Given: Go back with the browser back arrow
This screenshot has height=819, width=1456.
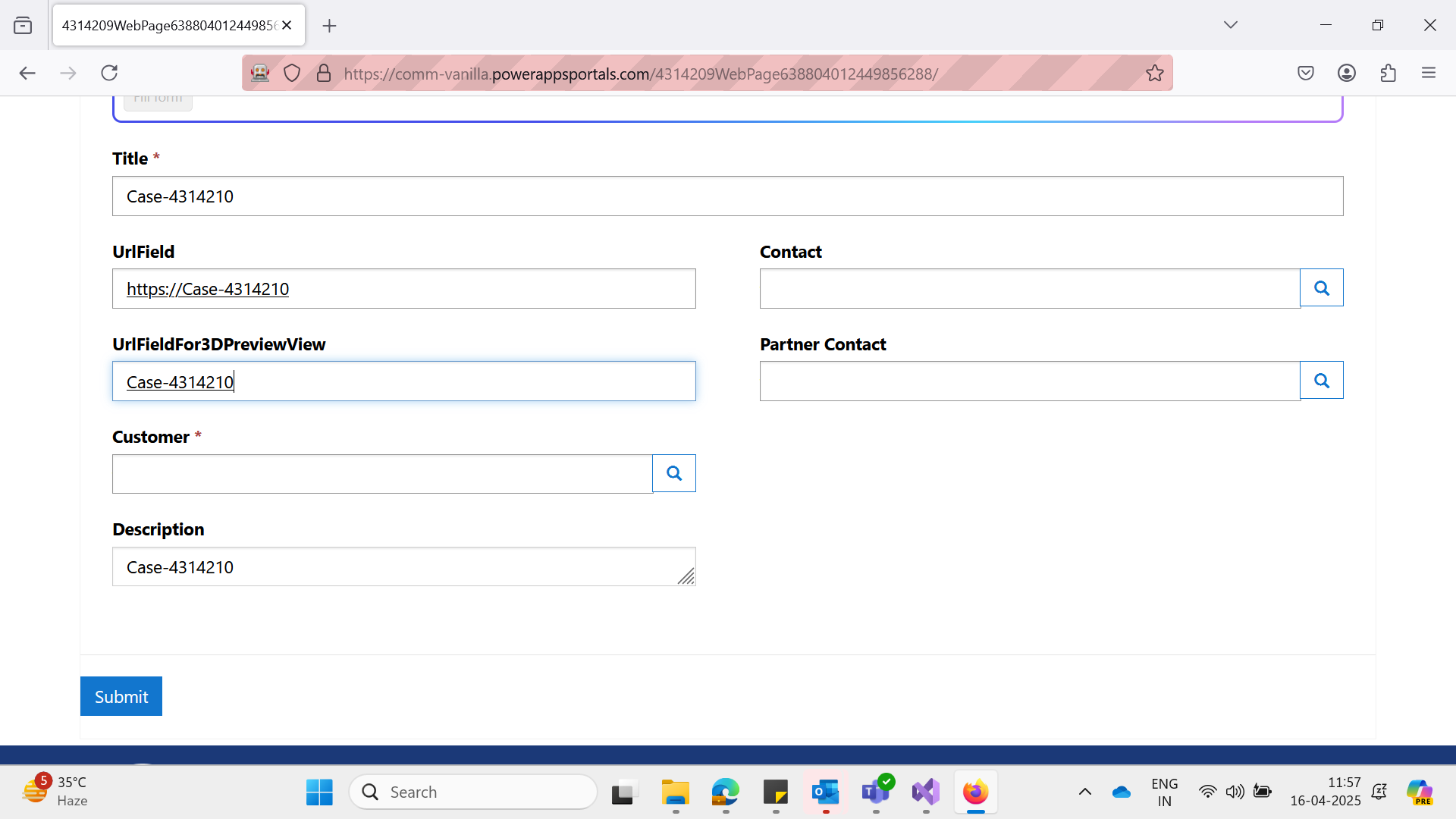Looking at the screenshot, I should (27, 73).
